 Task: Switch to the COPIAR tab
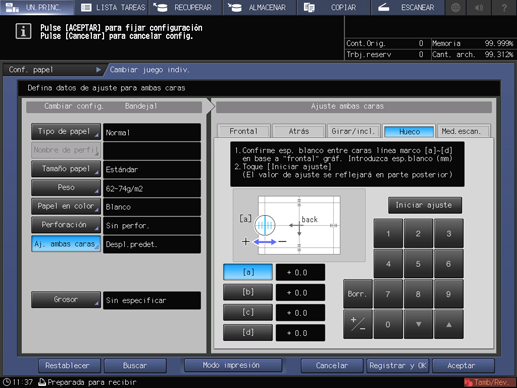click(x=334, y=7)
